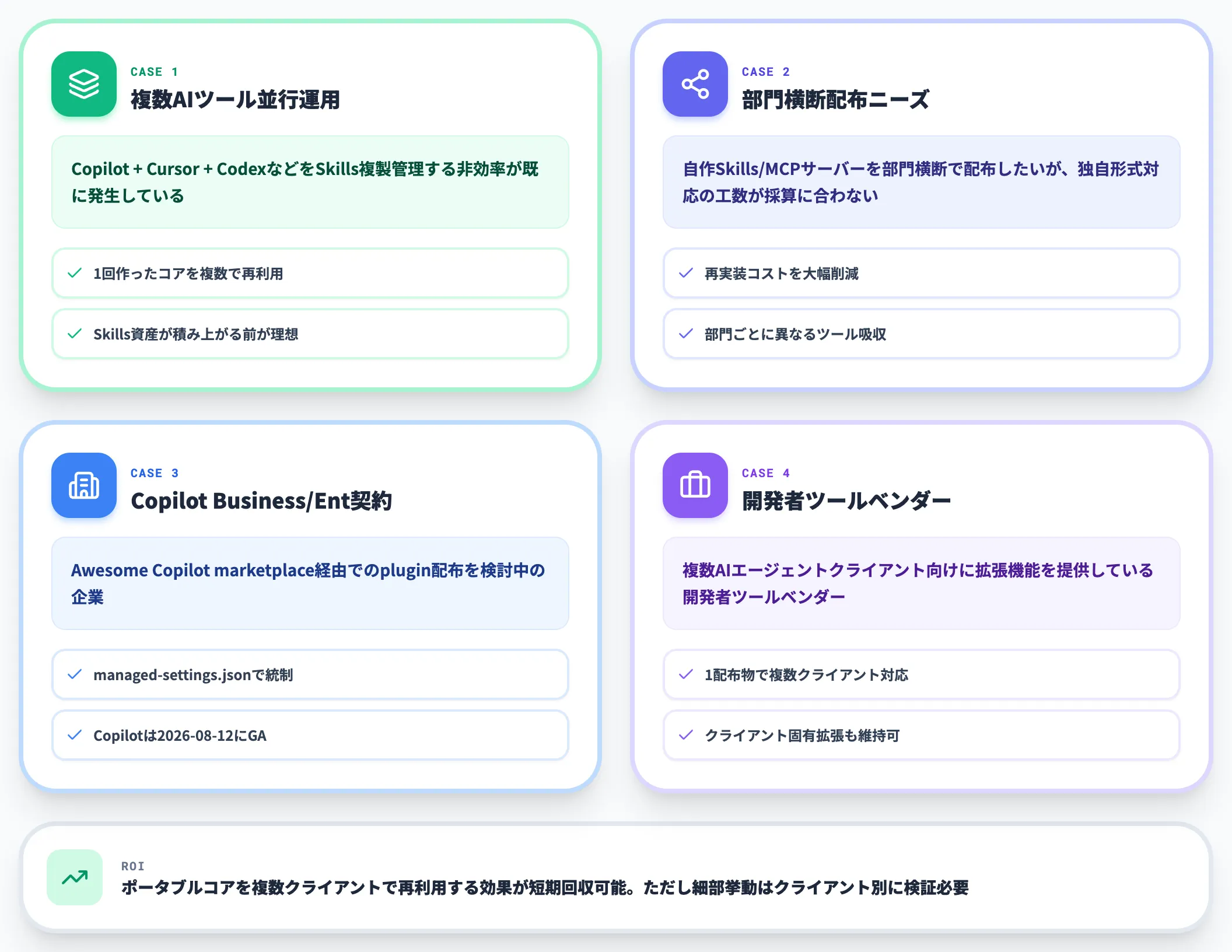Click checkmark beside クライアント固有拡張も維持可
Screen dimensions: 1232x952
click(686, 735)
